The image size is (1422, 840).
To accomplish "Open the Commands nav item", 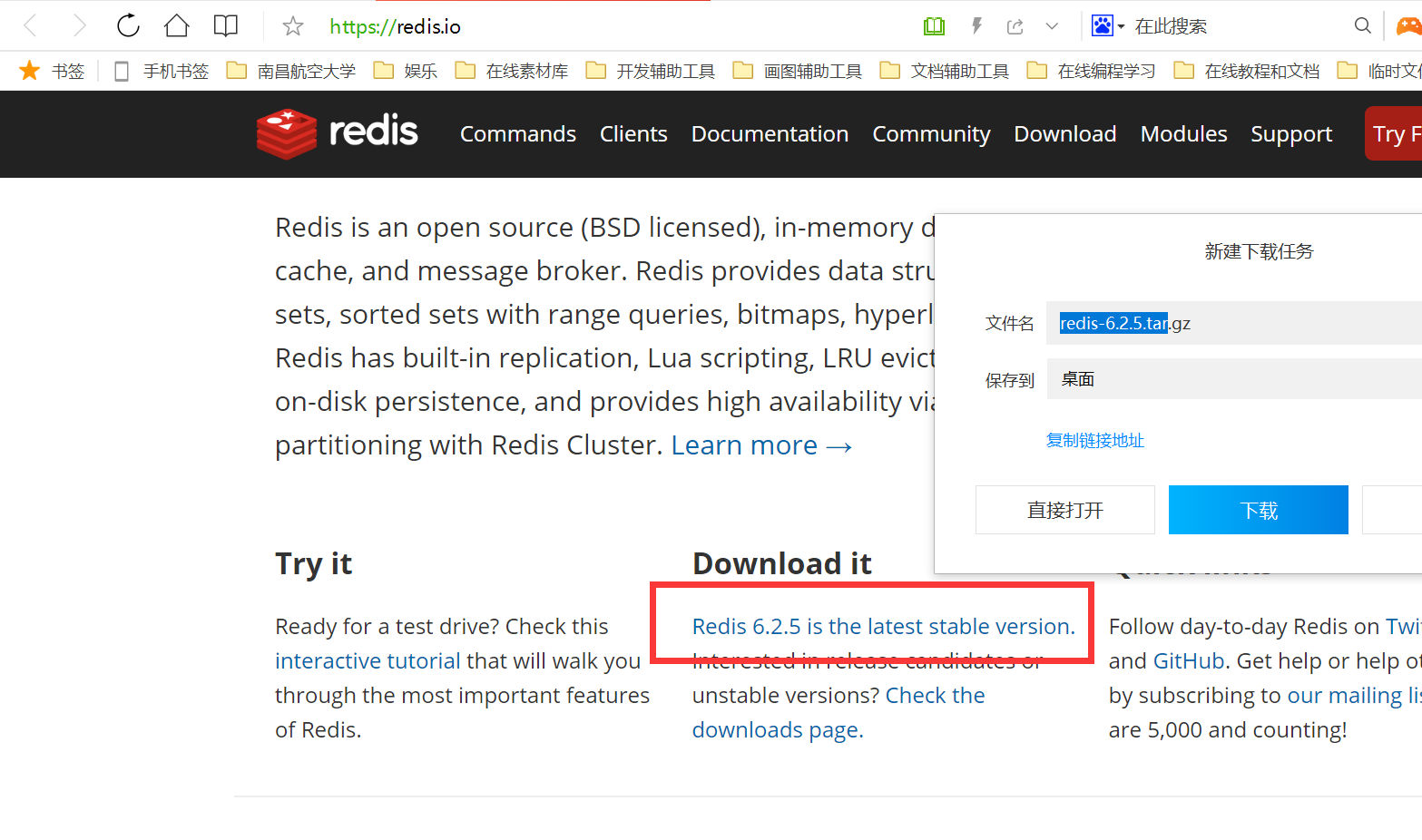I will (x=518, y=134).
